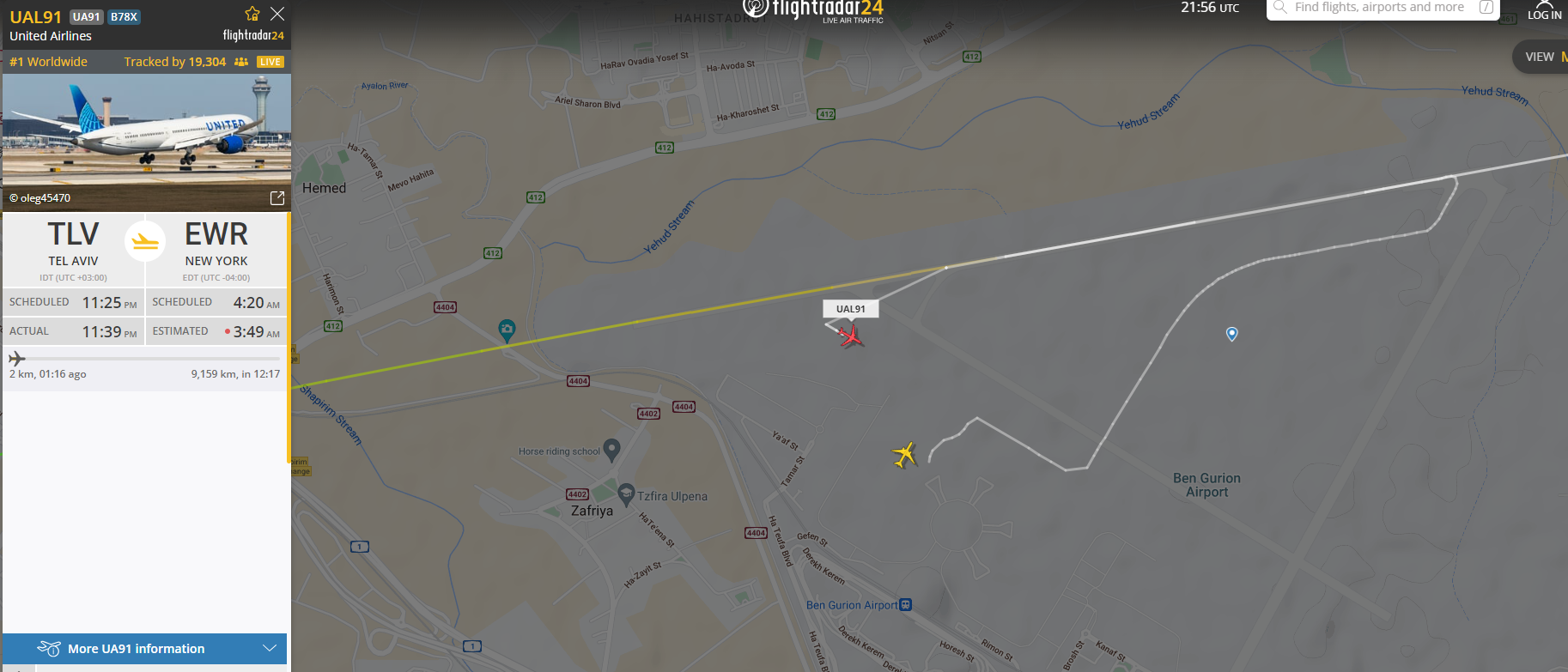Expand More UA91 information
Screen dimensions: 1568x672
click(x=145, y=649)
